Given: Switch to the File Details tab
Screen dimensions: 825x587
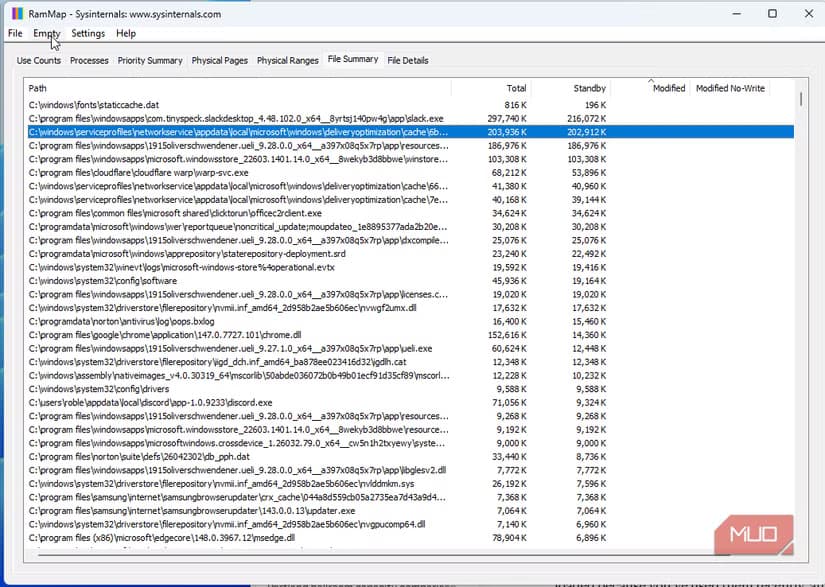Looking at the screenshot, I should point(408,60).
